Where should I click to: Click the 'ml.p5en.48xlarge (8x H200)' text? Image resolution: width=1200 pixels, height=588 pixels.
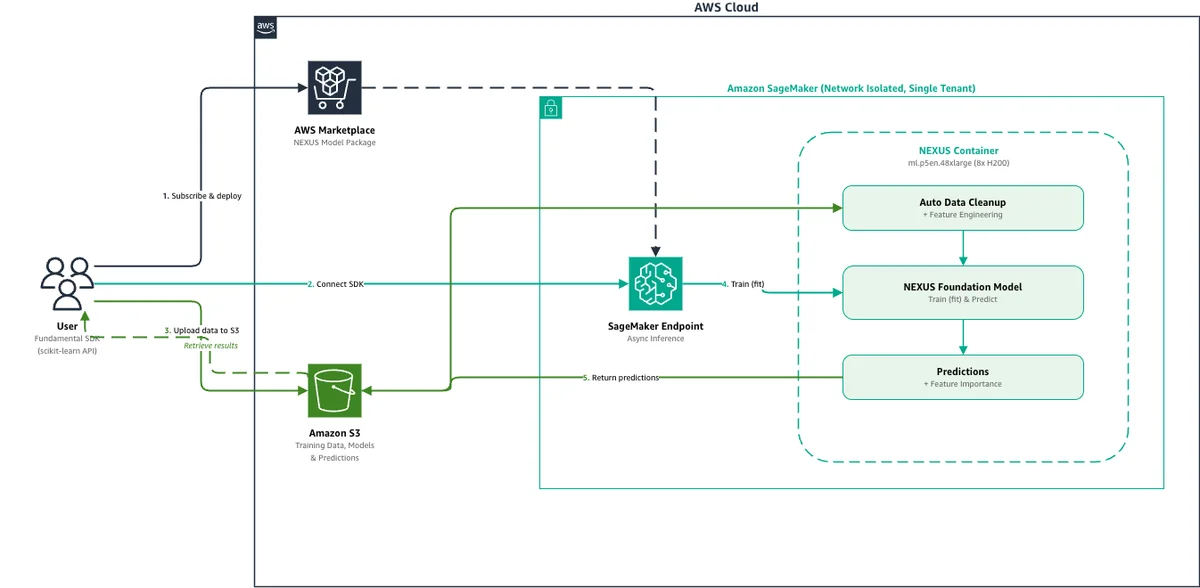click(958, 163)
